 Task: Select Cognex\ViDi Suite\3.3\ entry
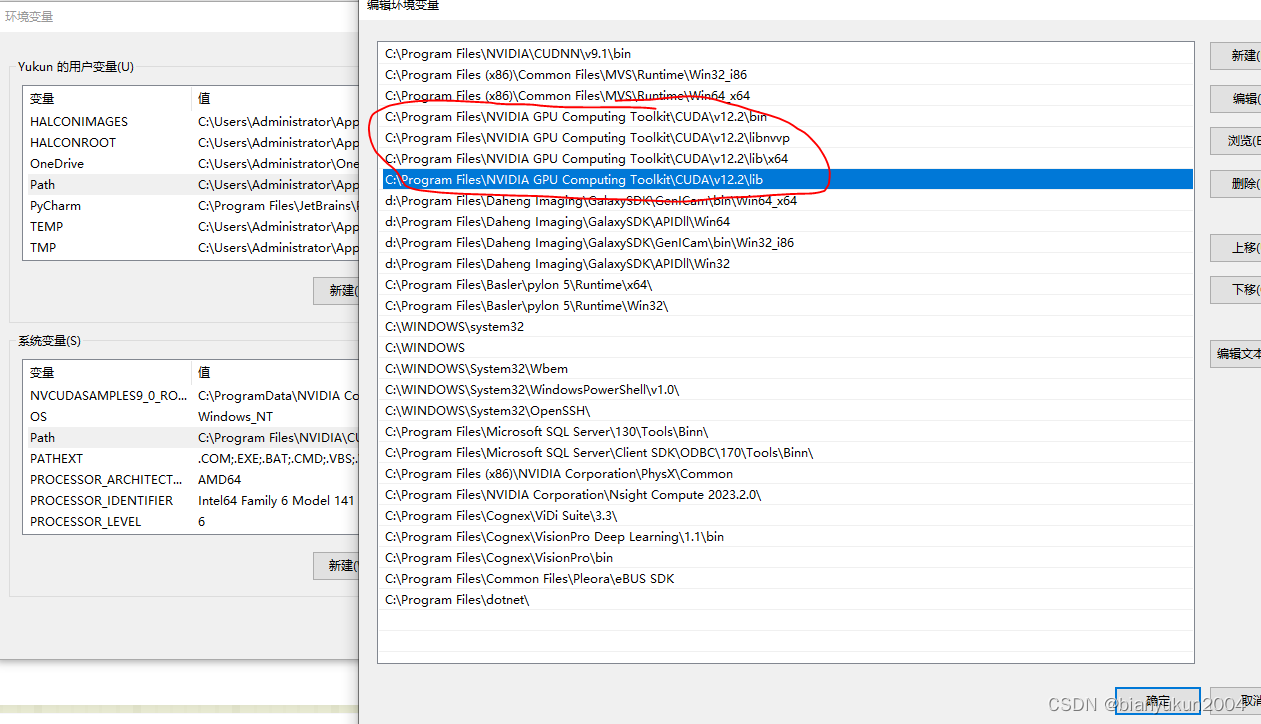[x=786, y=516]
